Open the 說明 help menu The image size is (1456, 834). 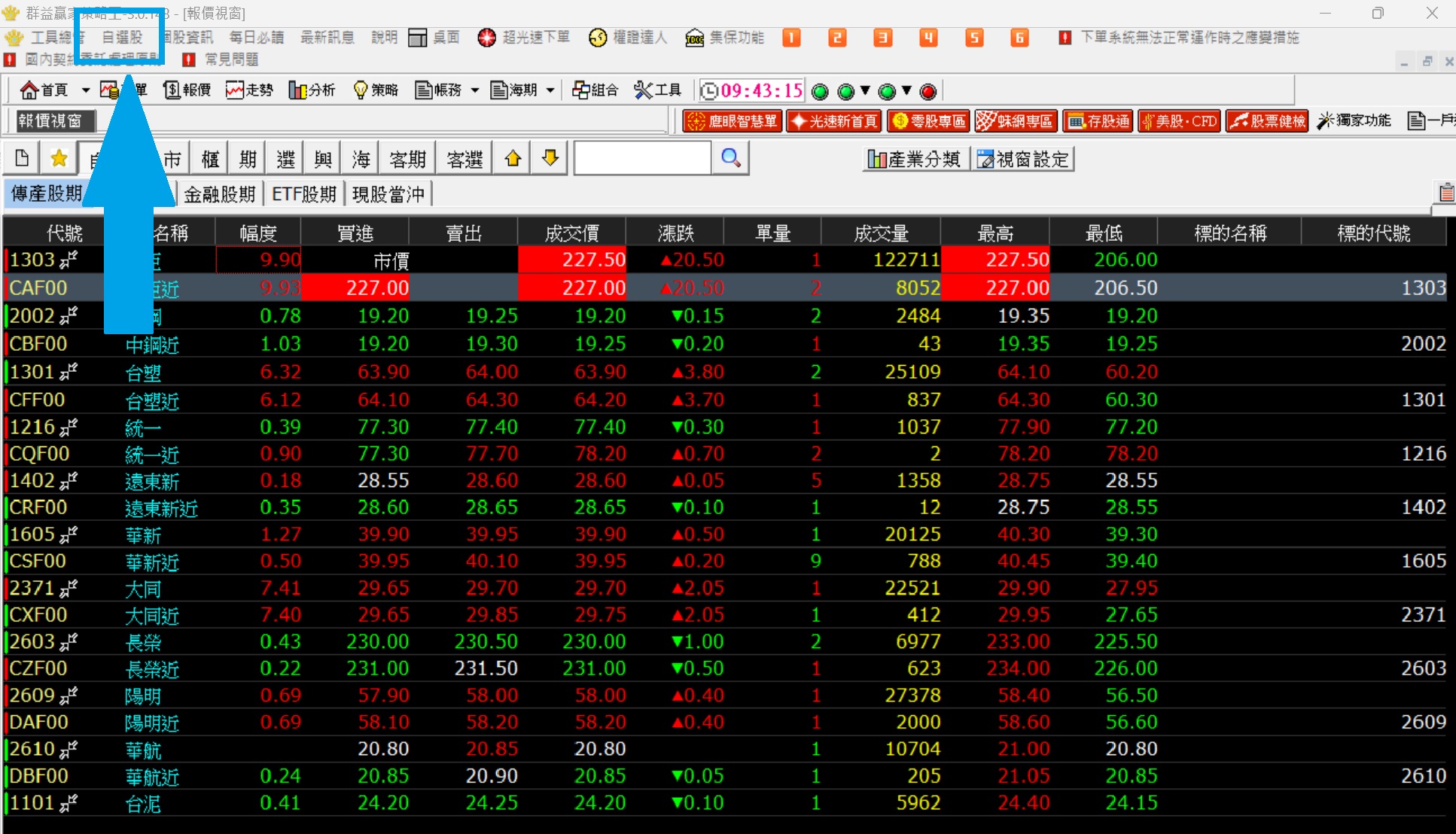[384, 38]
